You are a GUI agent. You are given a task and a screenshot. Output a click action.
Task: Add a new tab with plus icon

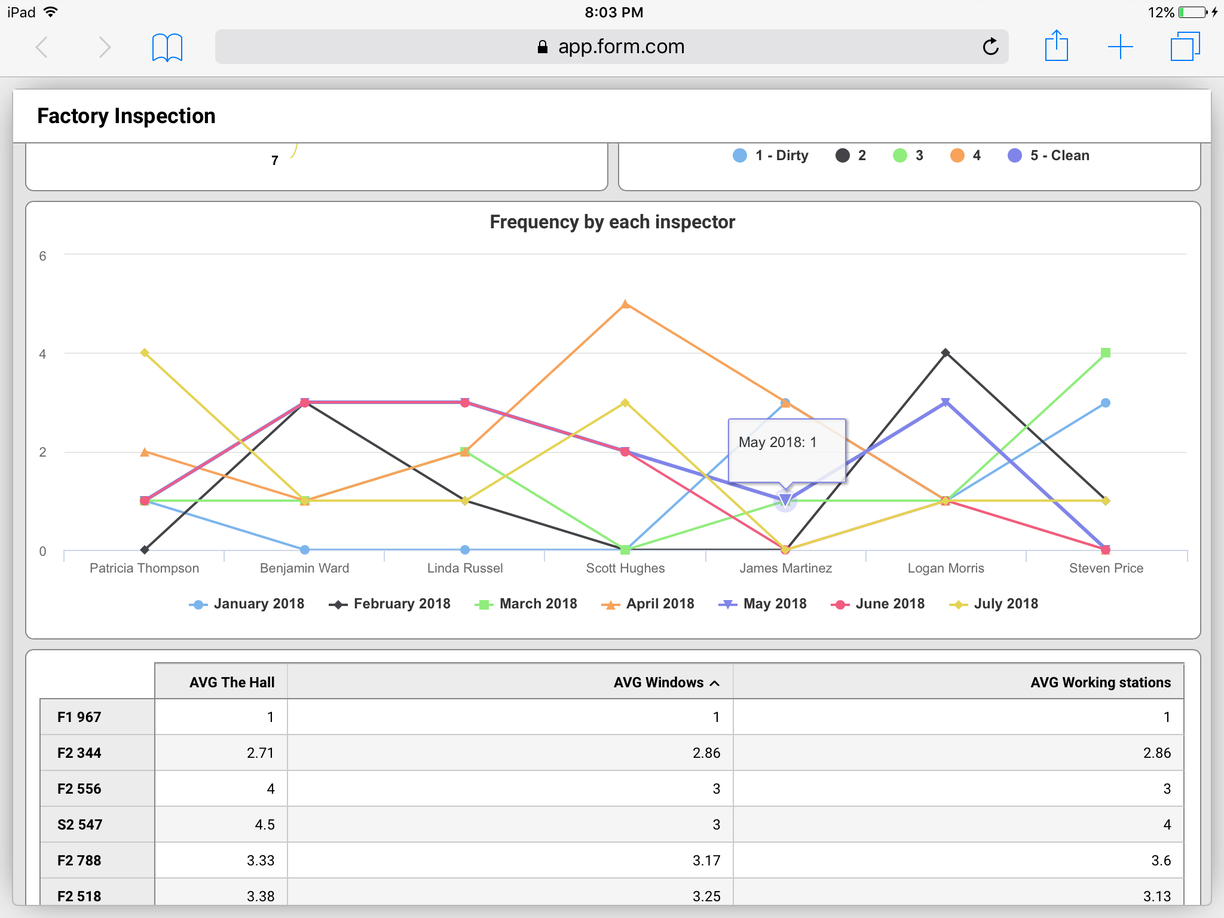1121,47
